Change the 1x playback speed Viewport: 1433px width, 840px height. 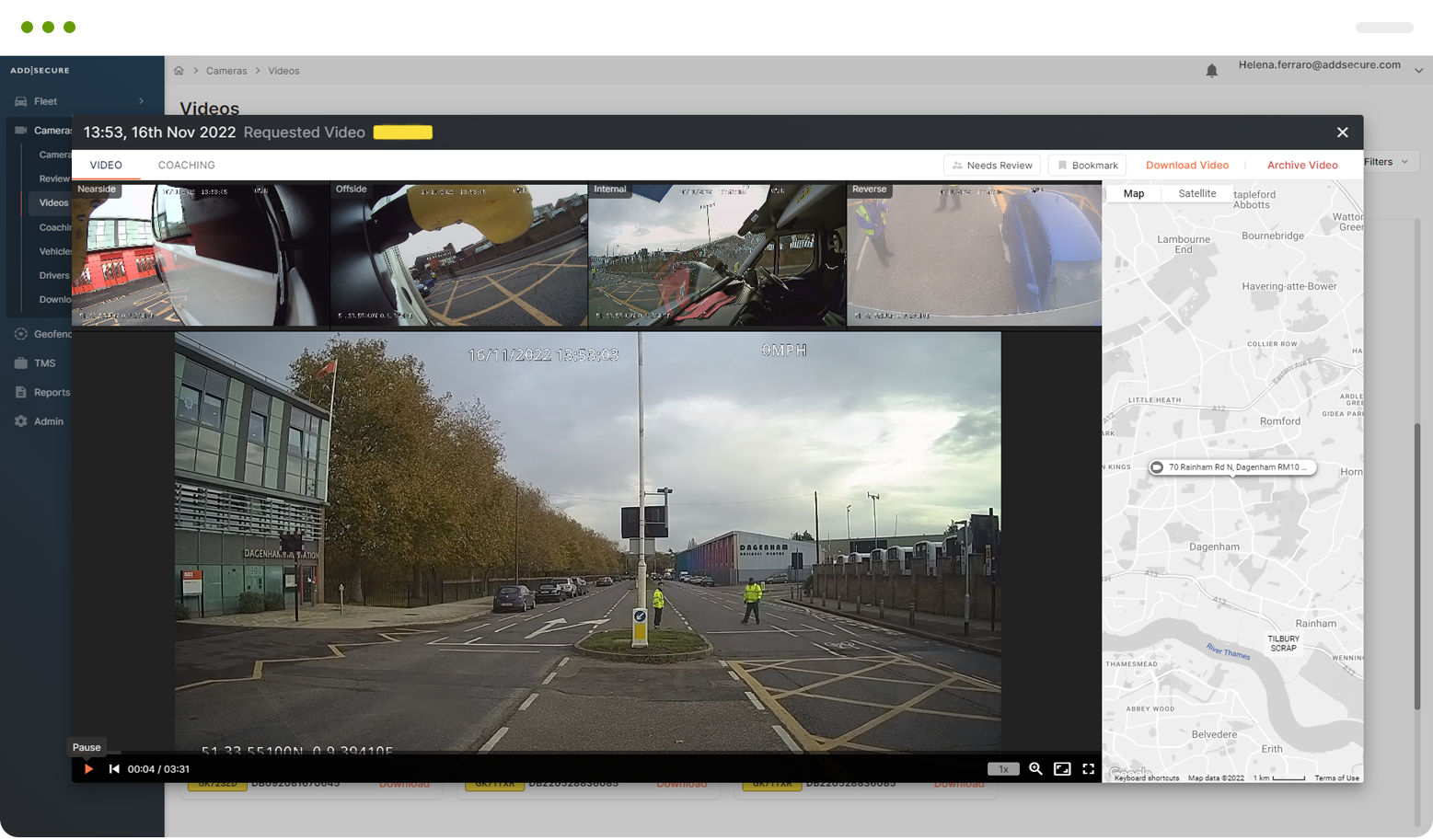(x=1003, y=769)
